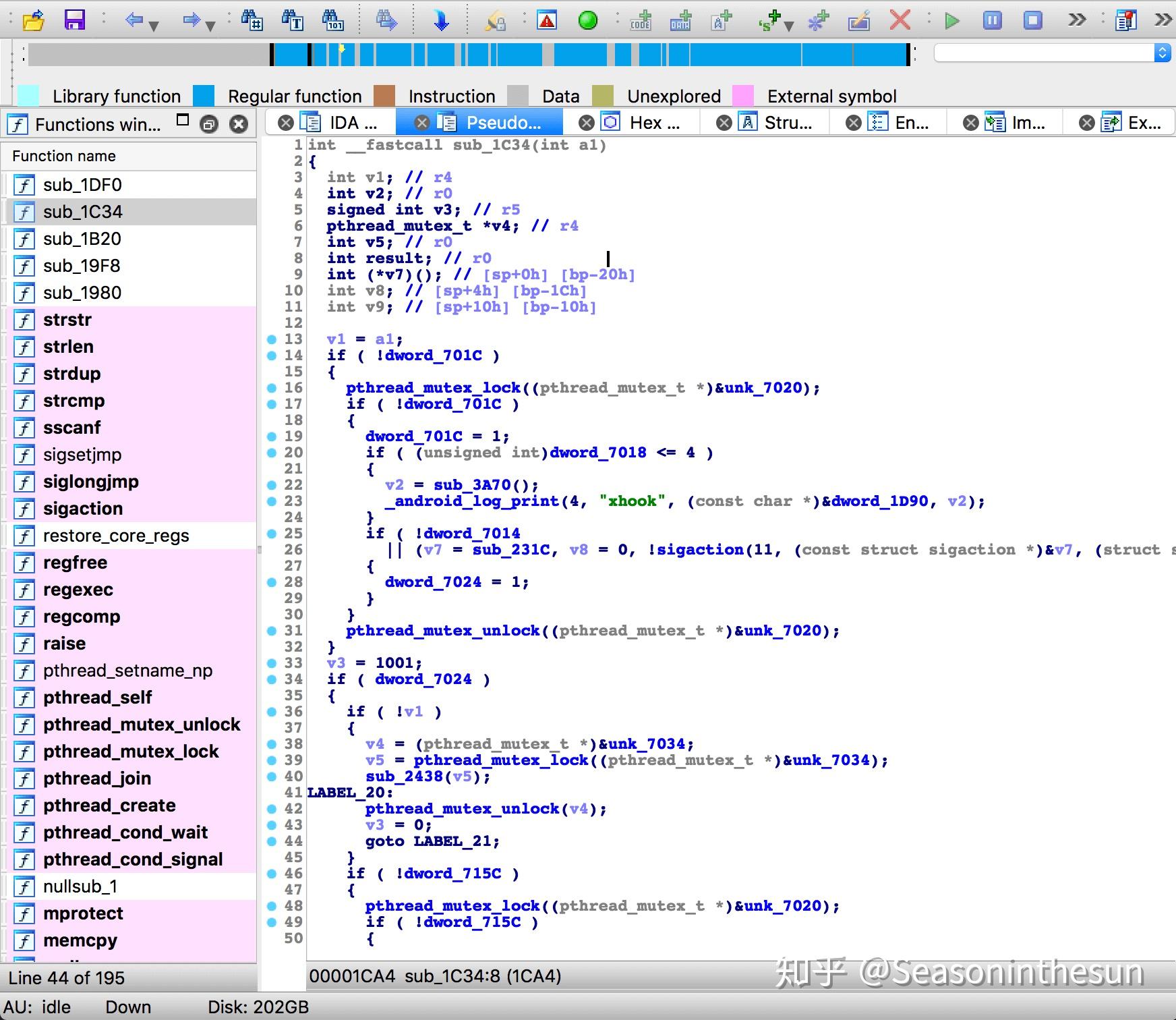Click the green circle toolbar icon
The image size is (1176, 1020).
pos(587,20)
